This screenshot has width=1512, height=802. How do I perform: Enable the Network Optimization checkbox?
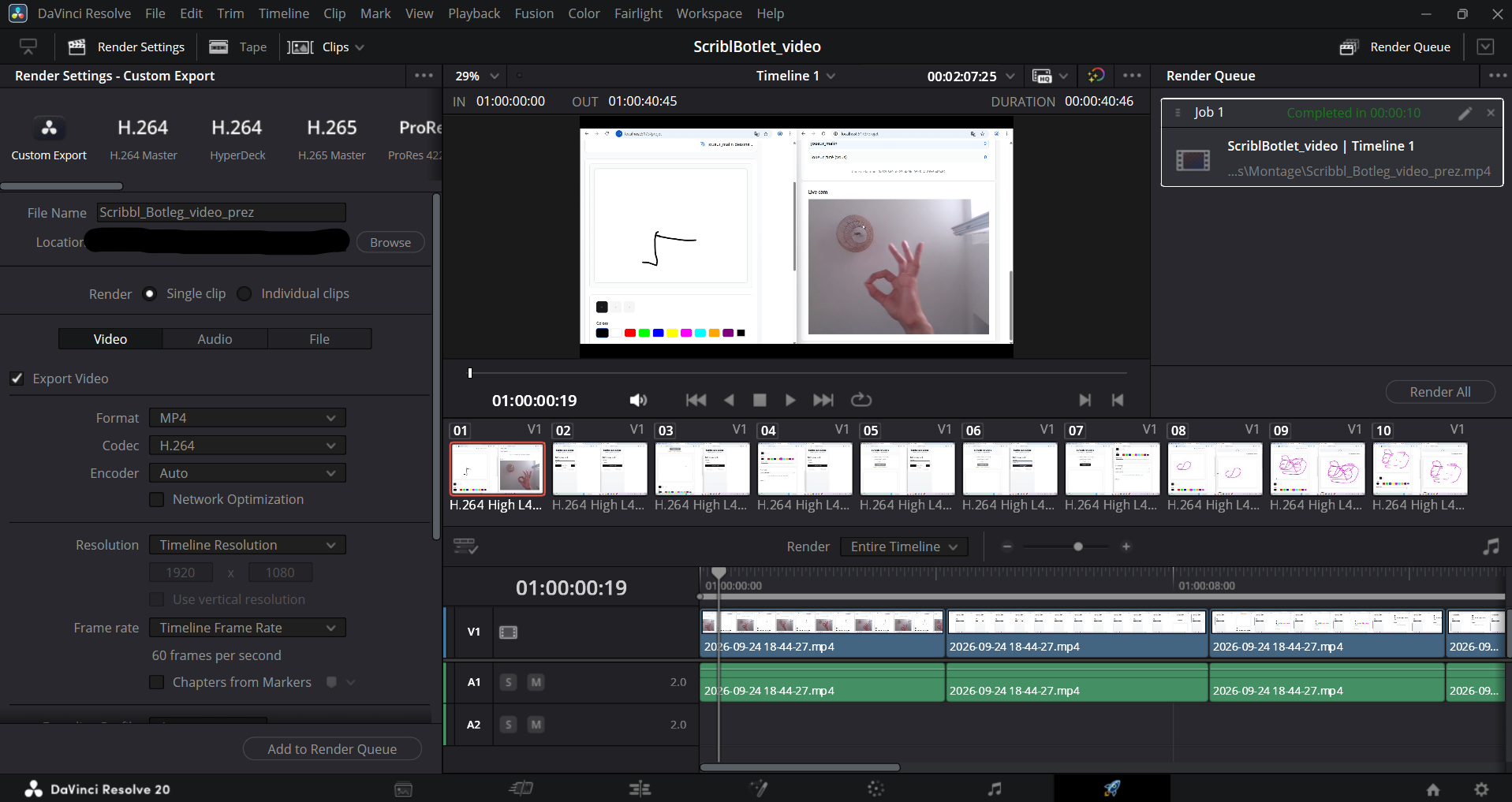pyautogui.click(x=157, y=499)
